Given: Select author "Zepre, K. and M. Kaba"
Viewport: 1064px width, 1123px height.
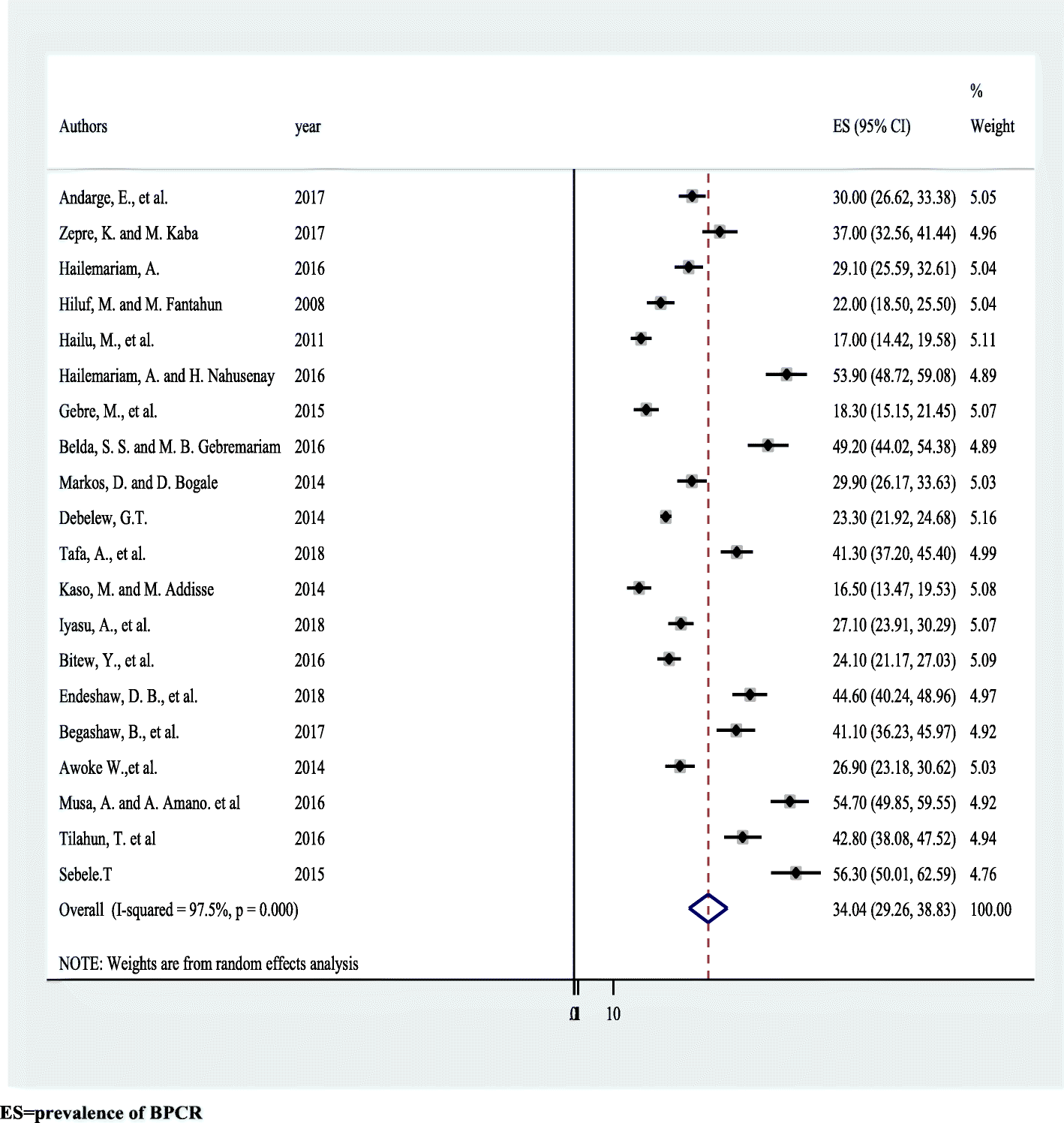Looking at the screenshot, I should point(128,233).
